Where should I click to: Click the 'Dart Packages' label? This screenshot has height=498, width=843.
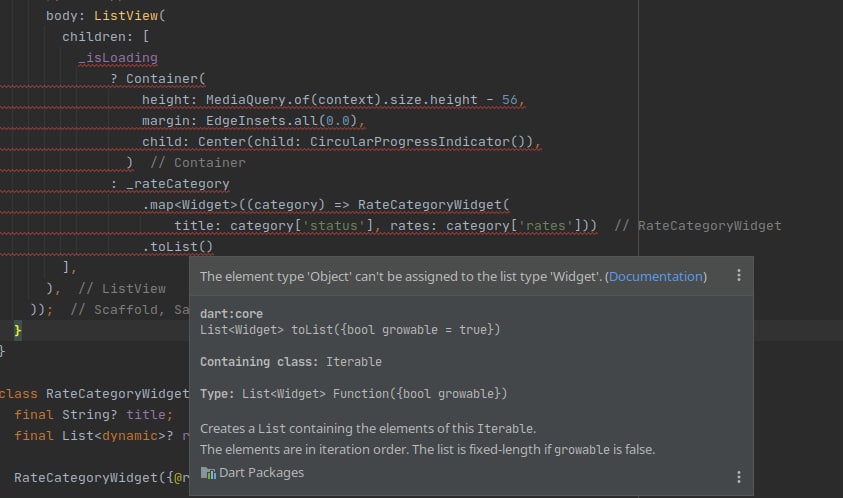point(261,473)
